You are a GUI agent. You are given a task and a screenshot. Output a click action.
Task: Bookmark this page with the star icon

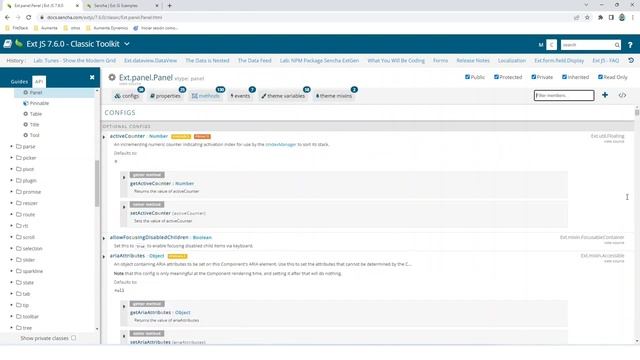point(587,18)
